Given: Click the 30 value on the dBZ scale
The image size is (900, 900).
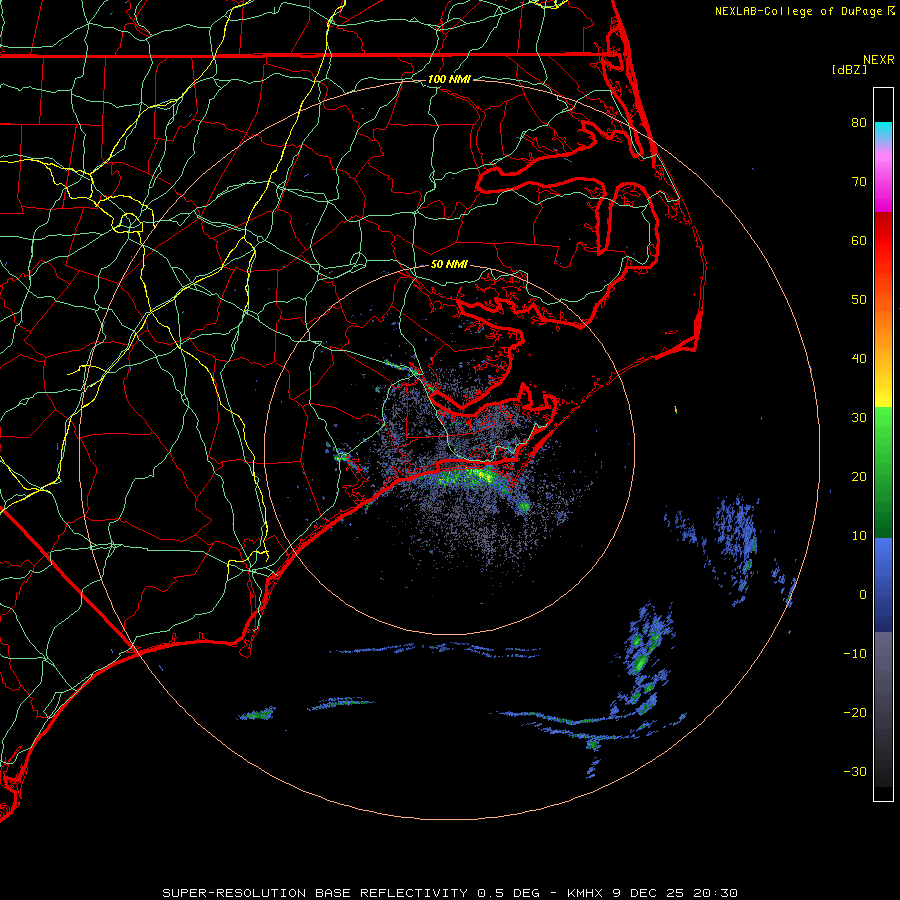Looking at the screenshot, I should point(859,418).
